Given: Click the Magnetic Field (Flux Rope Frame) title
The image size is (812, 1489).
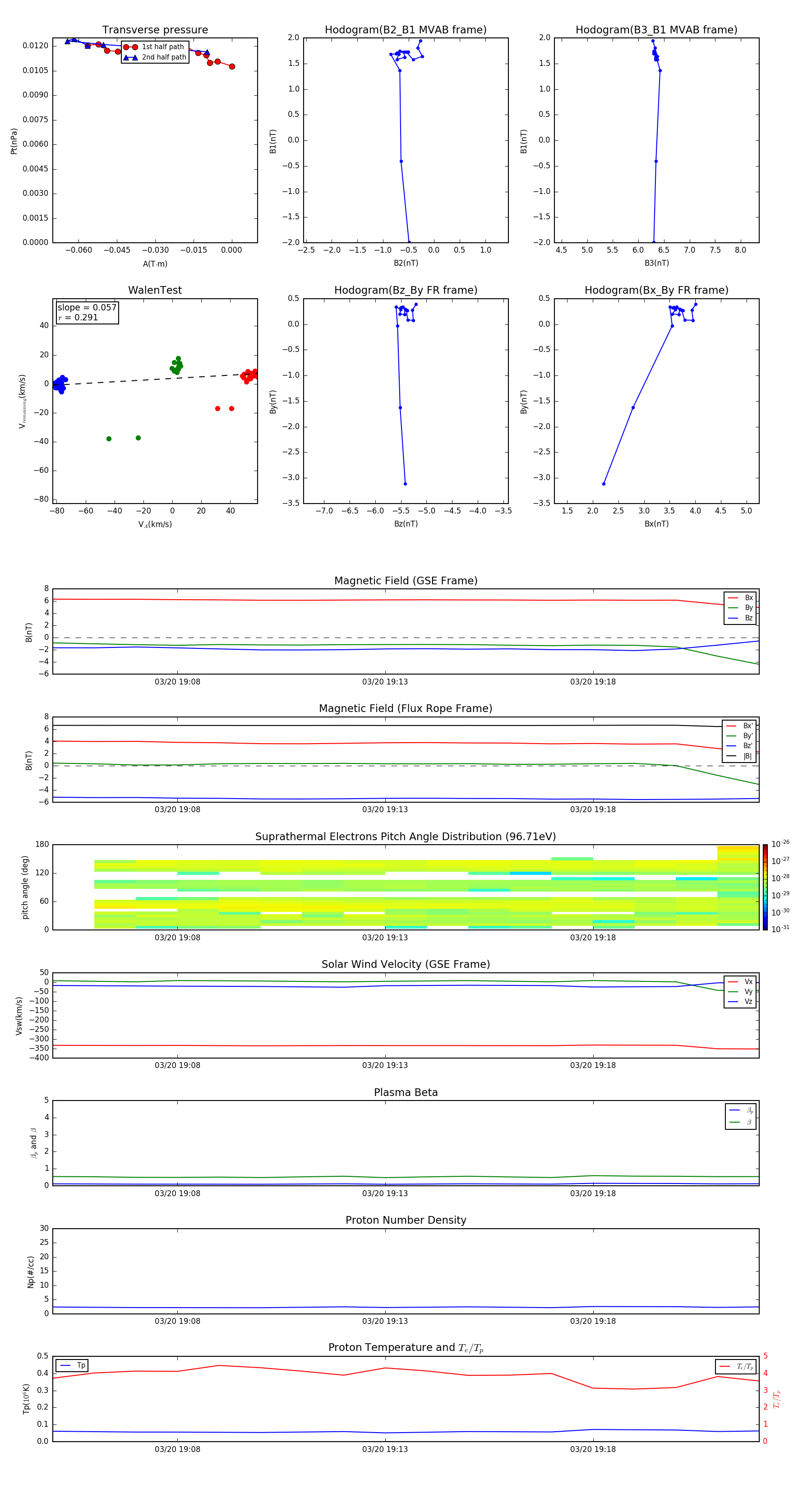Looking at the screenshot, I should [x=406, y=709].
